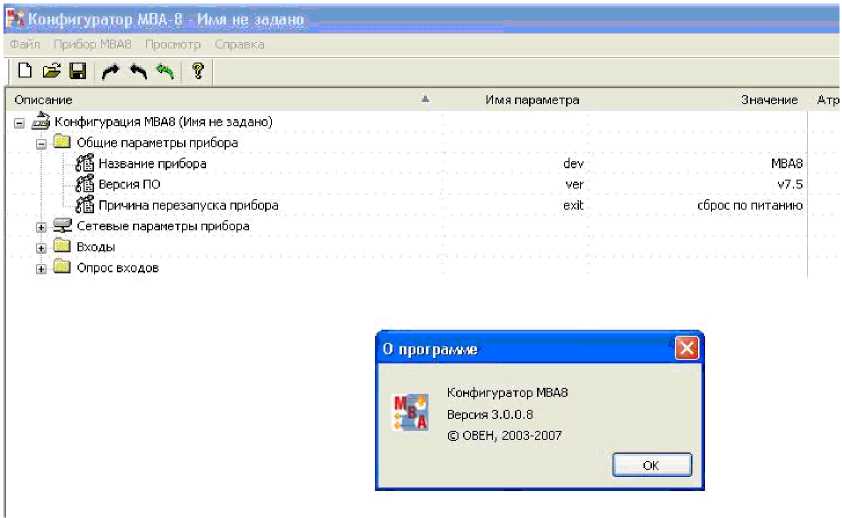The height and width of the screenshot is (518, 842).
Task: Click the parameter name exit
Action: 573,205
